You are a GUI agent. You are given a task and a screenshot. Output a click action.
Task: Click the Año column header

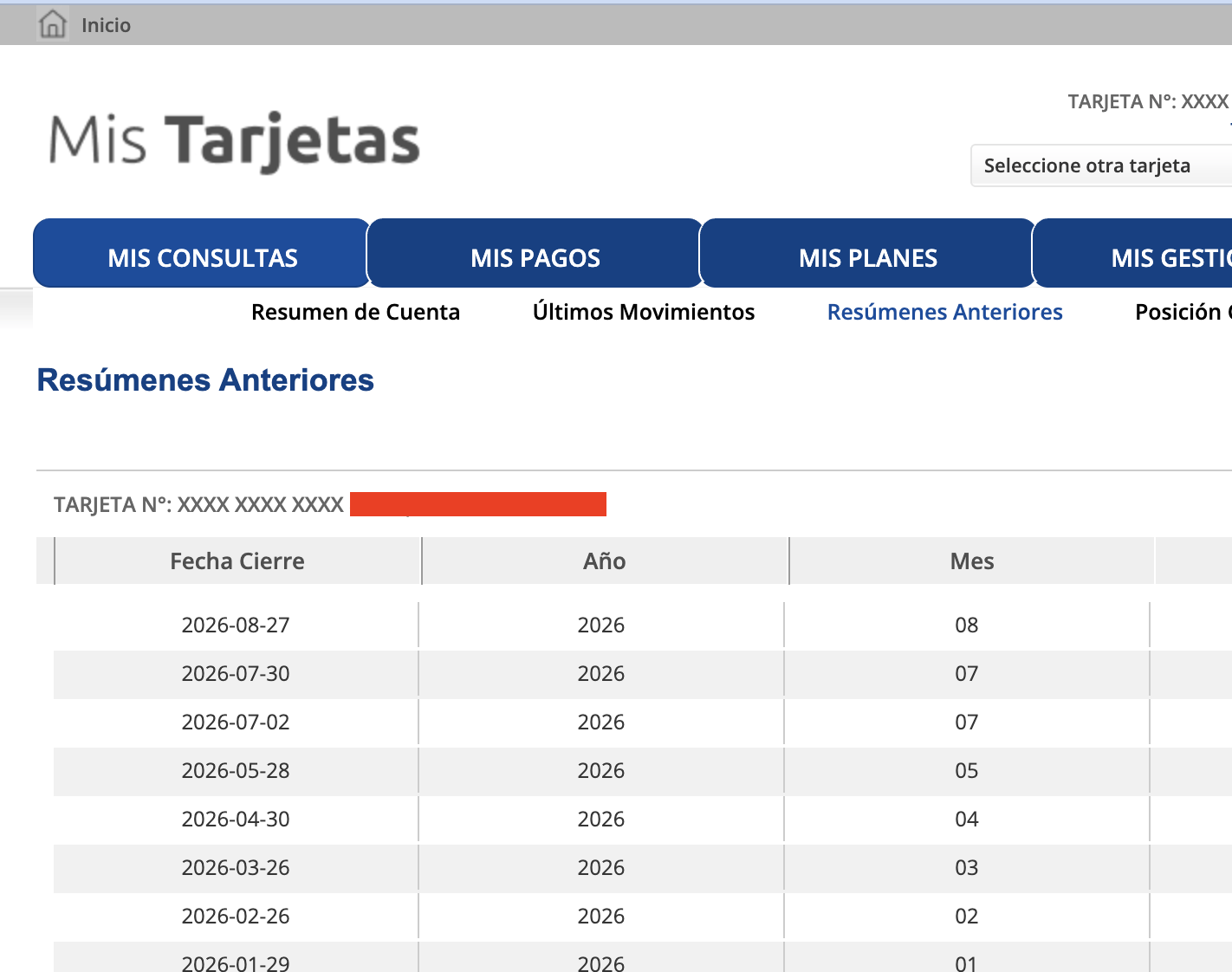coord(605,561)
